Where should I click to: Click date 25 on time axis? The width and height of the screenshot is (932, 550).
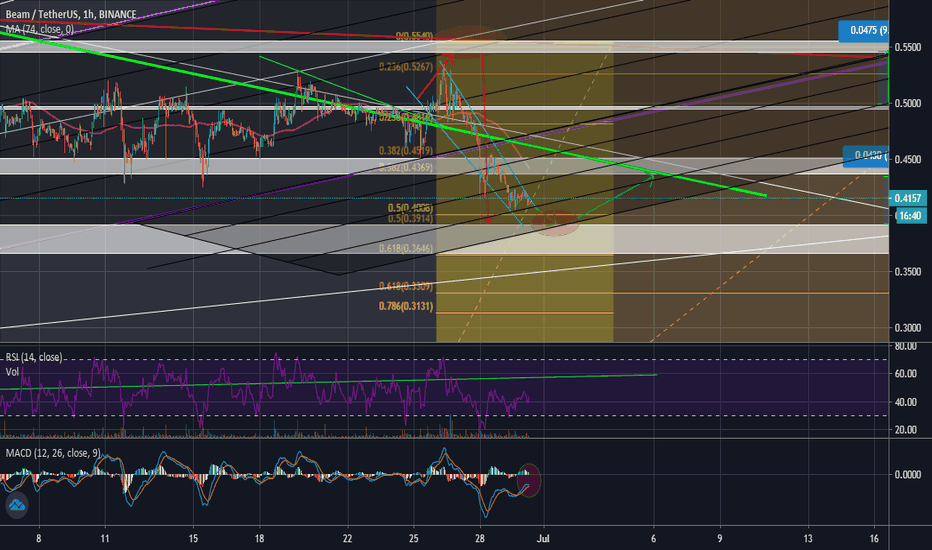(x=414, y=539)
